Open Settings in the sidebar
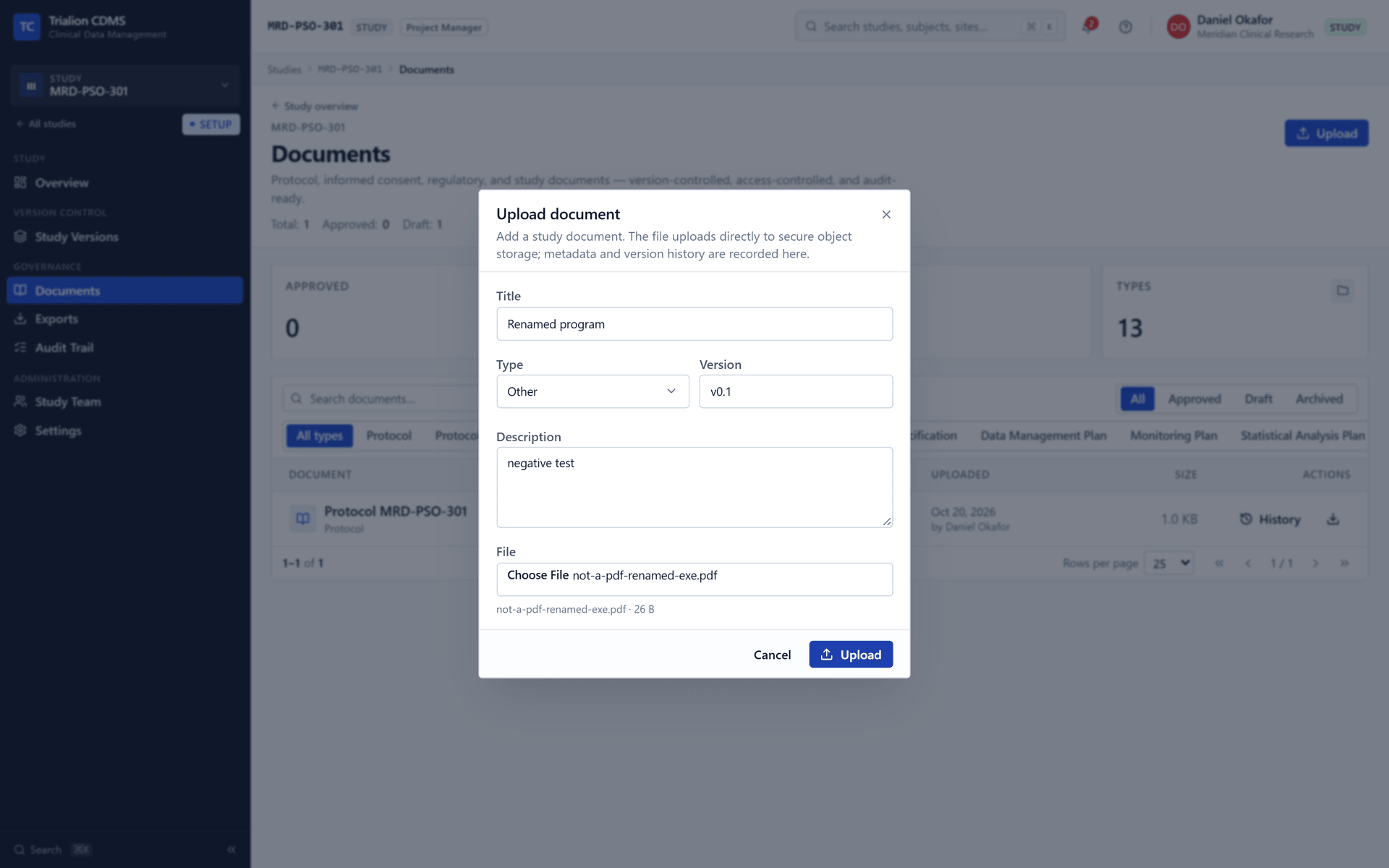This screenshot has height=868, width=1389. (125, 430)
